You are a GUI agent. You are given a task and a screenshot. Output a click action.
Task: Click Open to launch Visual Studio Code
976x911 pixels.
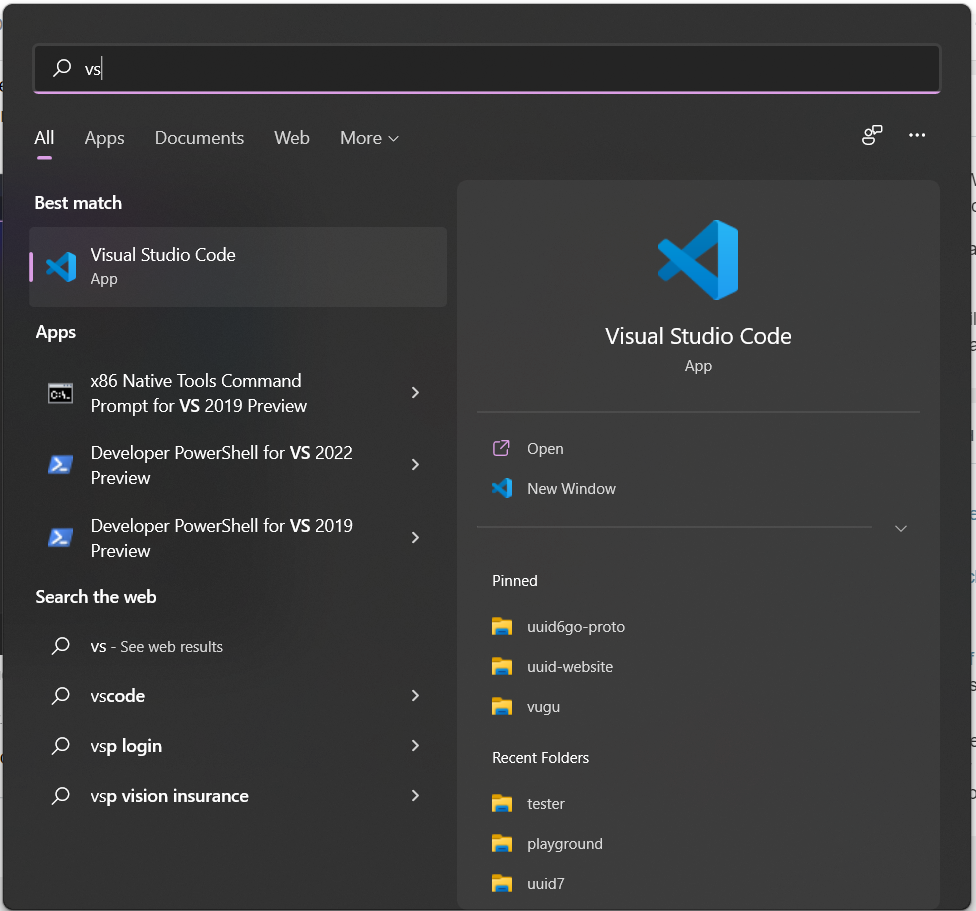point(545,449)
